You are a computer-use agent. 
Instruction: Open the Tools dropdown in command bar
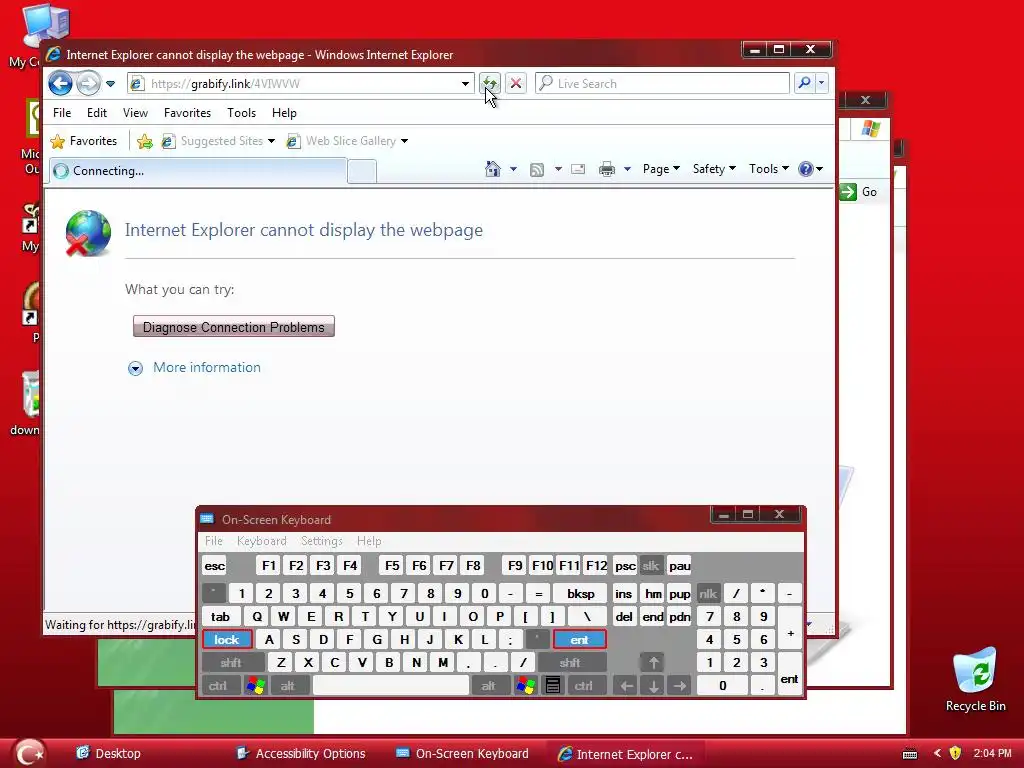pos(768,169)
